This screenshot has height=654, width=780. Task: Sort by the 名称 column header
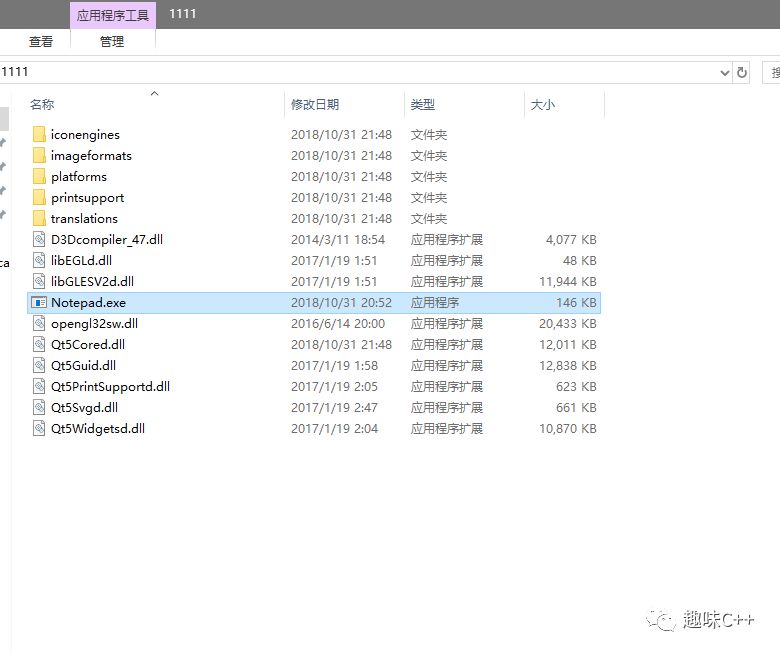tap(42, 104)
